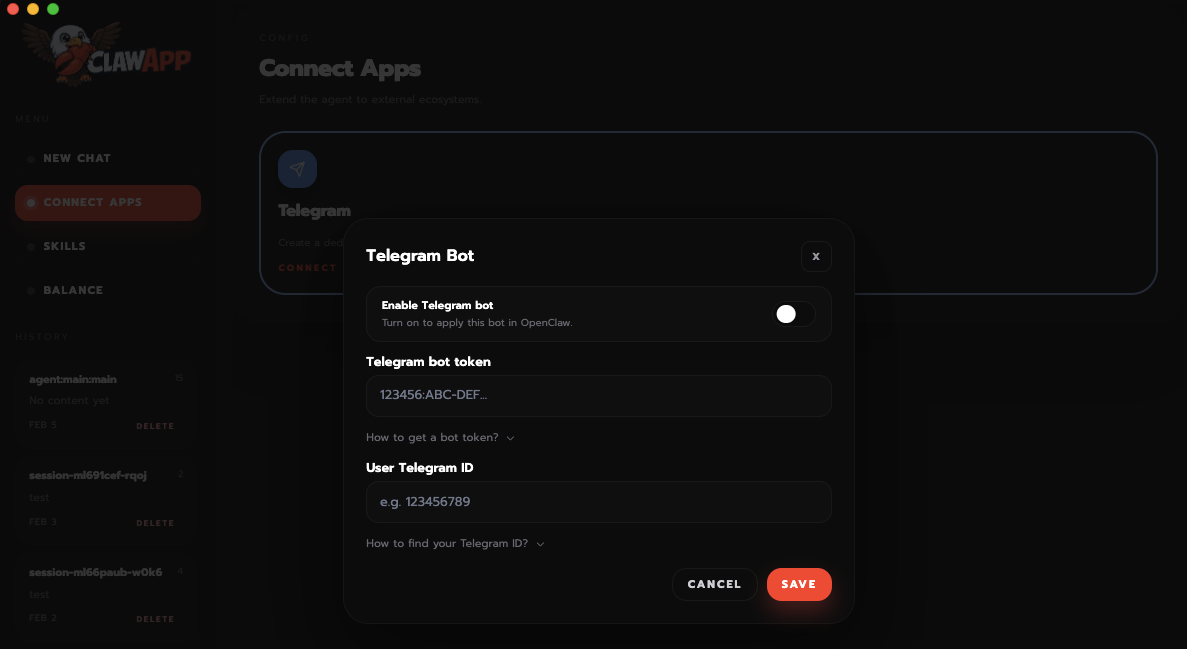Click the Connect link on Telegram card
The width and height of the screenshot is (1187, 649).
307,268
